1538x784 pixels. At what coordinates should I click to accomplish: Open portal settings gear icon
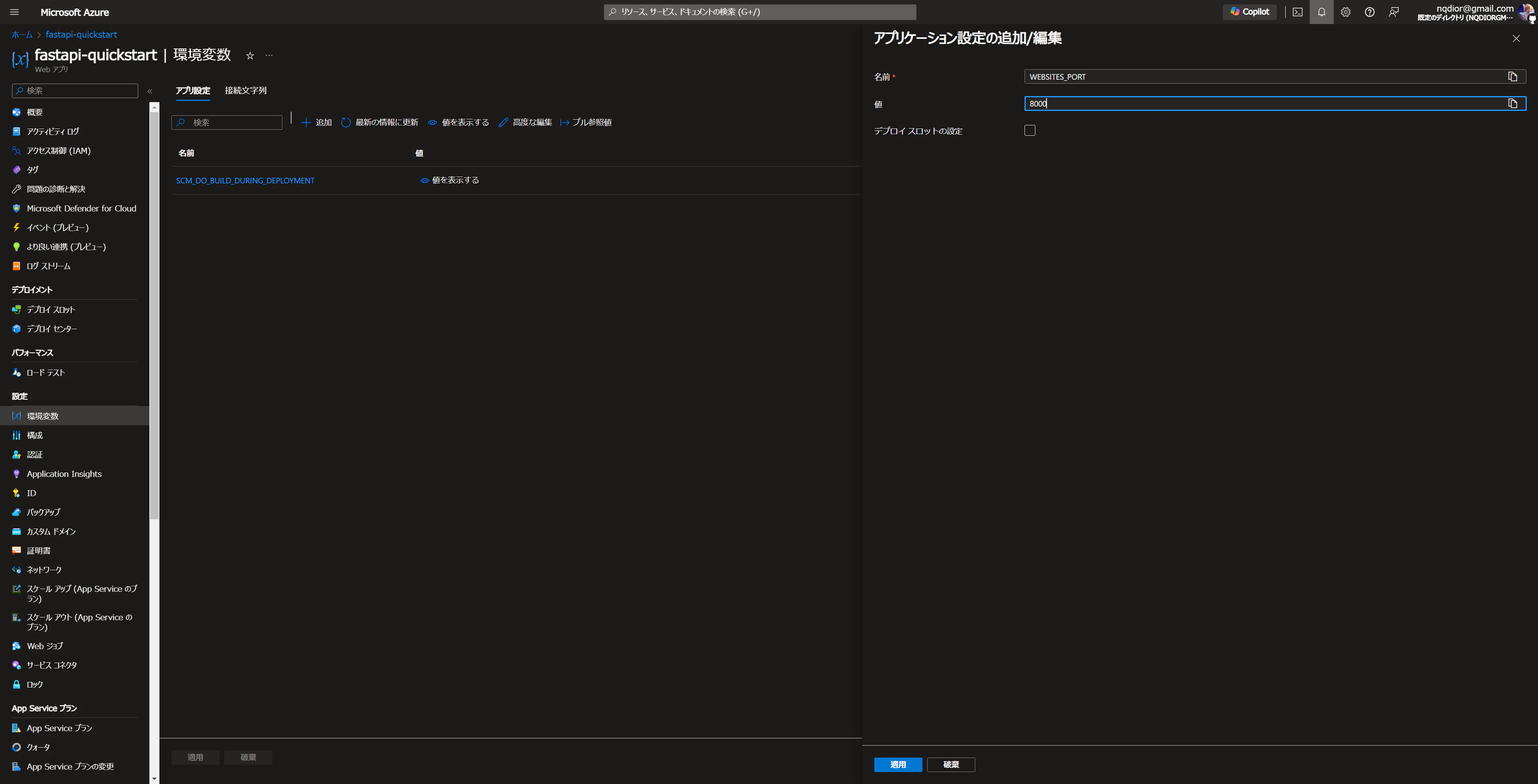[1345, 12]
